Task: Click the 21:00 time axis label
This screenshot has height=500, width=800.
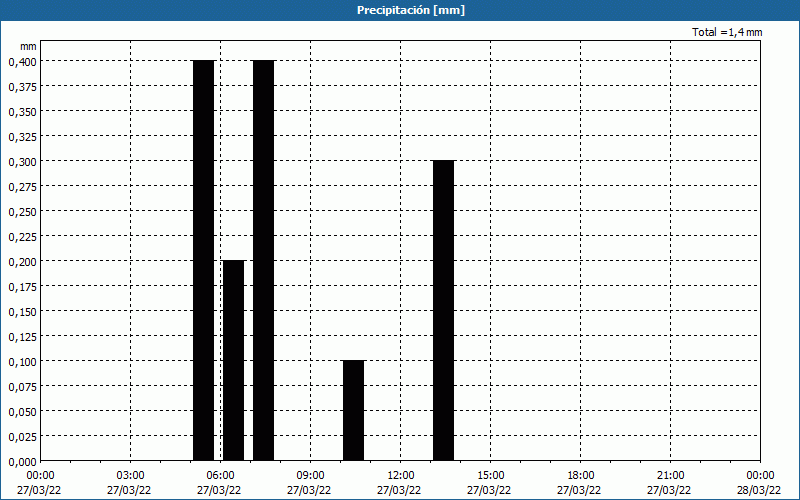Action: [670, 476]
